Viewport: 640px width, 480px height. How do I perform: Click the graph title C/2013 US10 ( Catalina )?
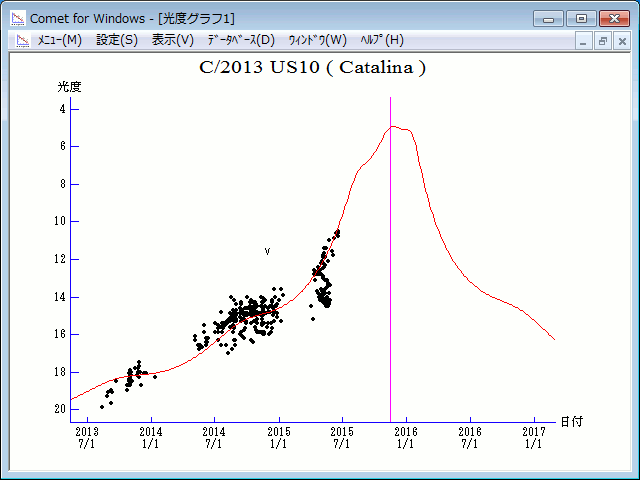point(312,67)
